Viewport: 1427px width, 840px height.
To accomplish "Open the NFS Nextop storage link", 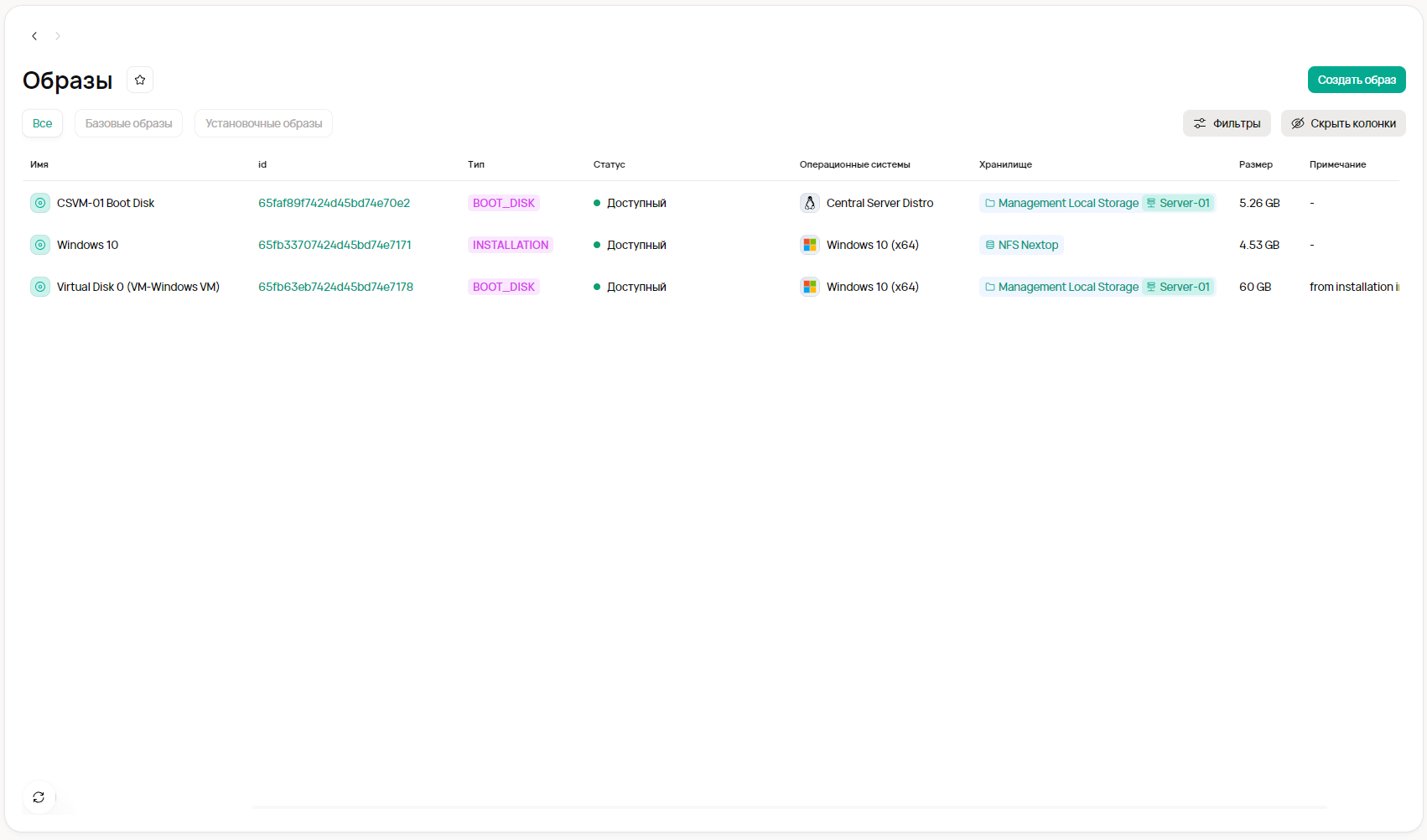I will 1021,245.
